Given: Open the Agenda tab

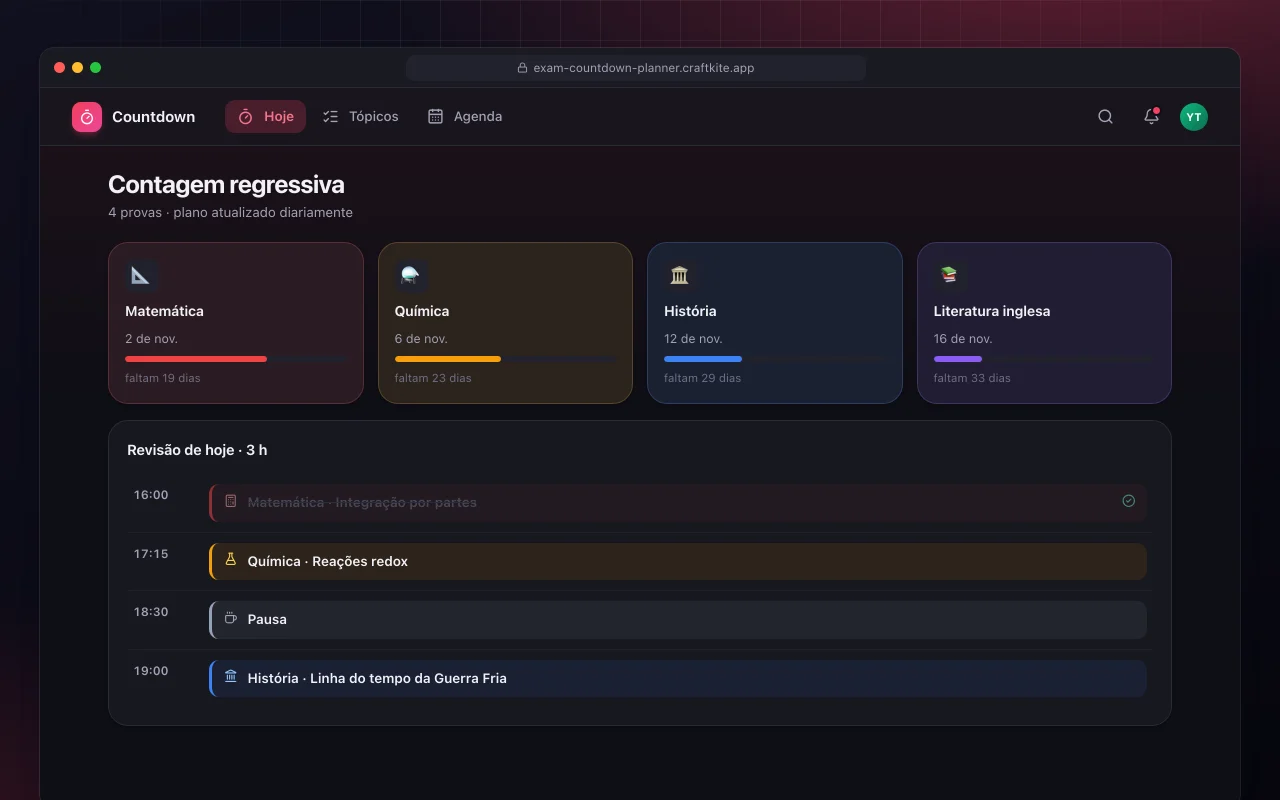Looking at the screenshot, I should point(464,117).
